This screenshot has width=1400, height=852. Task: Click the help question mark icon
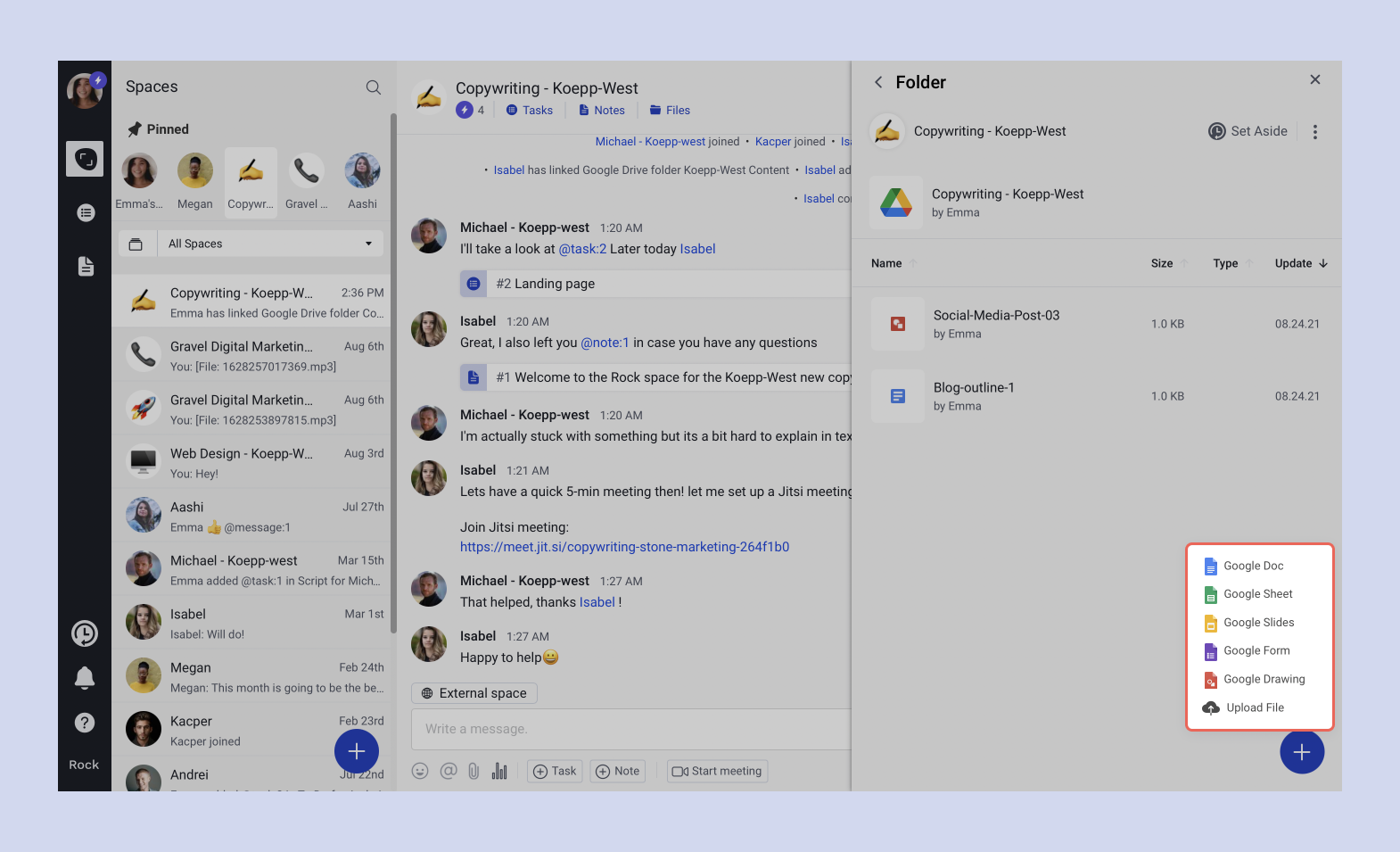85,723
